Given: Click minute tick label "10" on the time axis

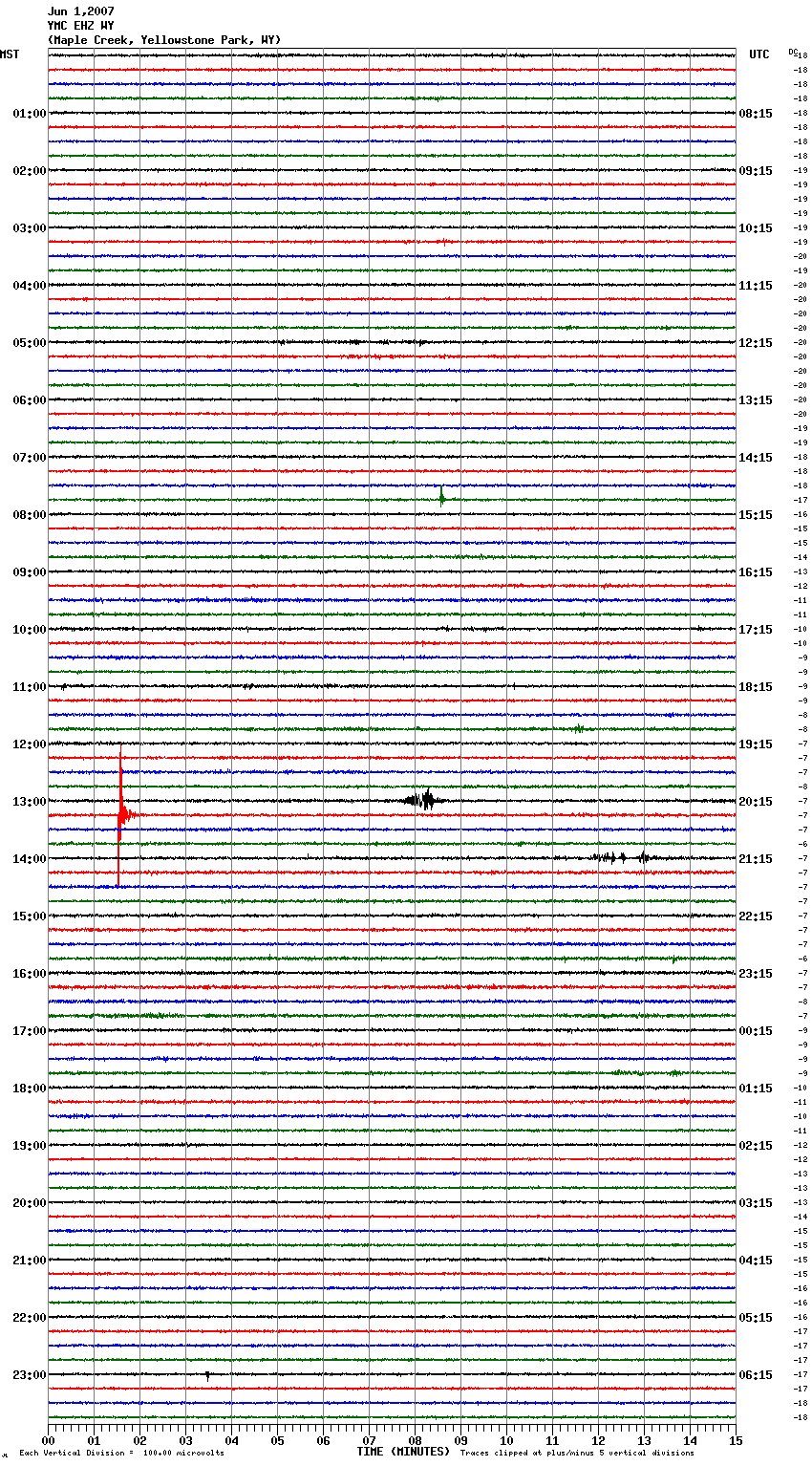Looking at the screenshot, I should (506, 1440).
